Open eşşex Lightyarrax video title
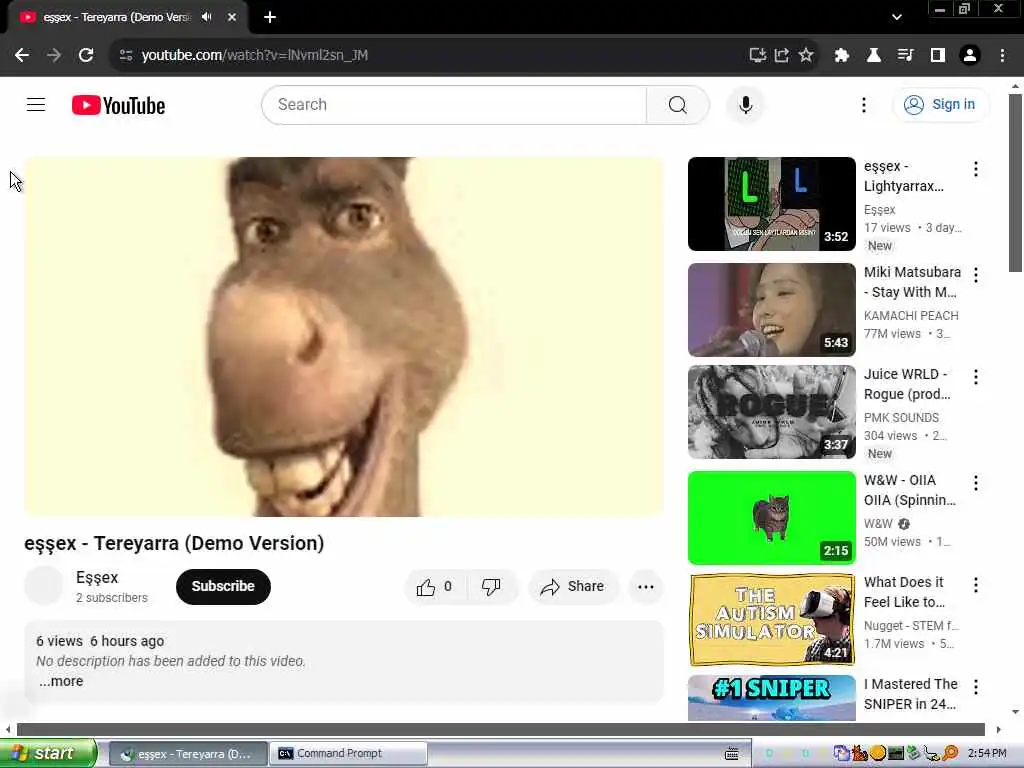Viewport: 1024px width, 768px height. [x=904, y=176]
